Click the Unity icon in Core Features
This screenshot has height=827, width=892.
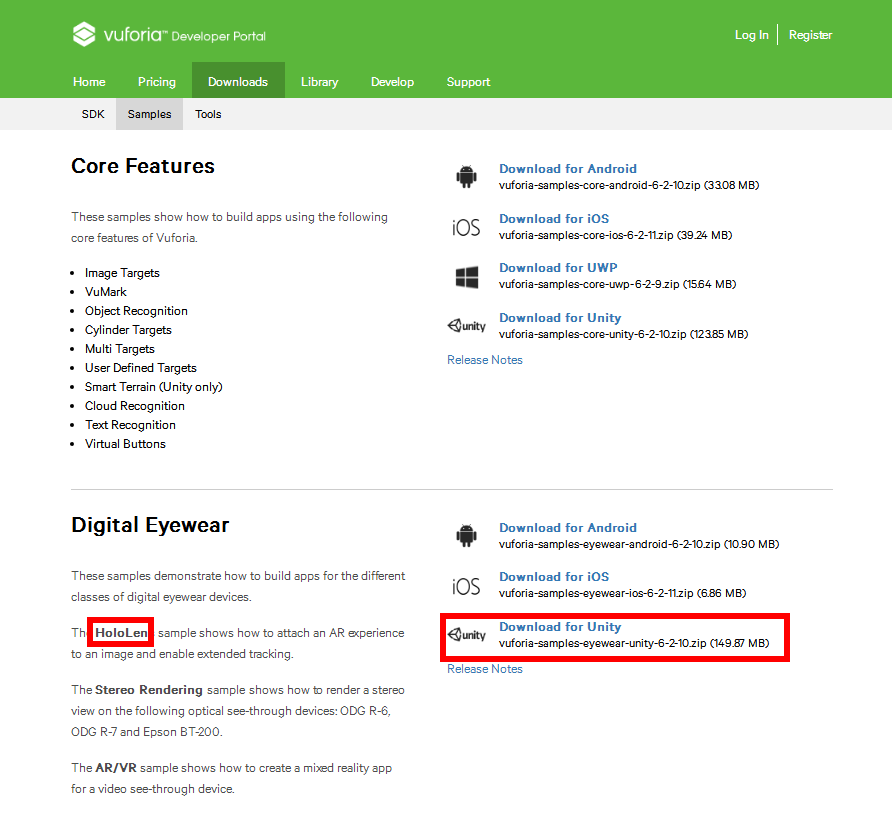466,326
